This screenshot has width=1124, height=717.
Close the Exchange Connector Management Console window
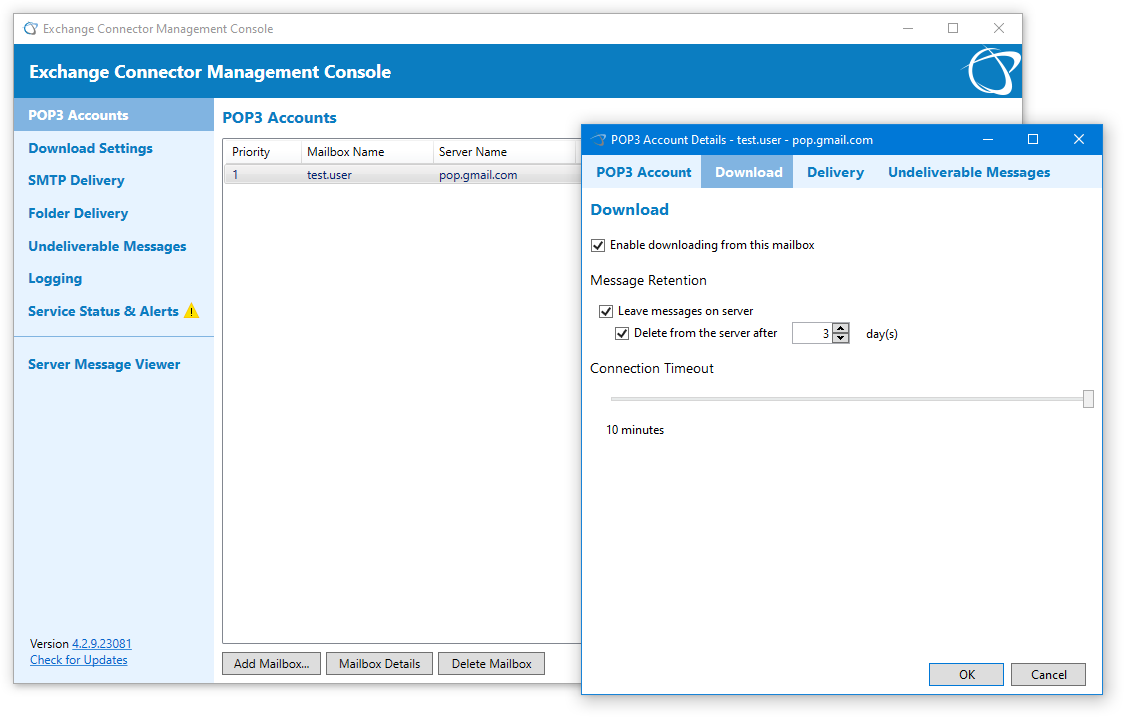pos(999,29)
